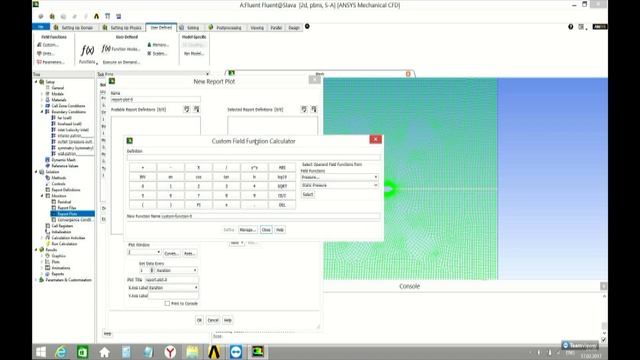The height and width of the screenshot is (360, 640).
Task: Click Help in Custom Field Function Calculator
Action: (280, 230)
